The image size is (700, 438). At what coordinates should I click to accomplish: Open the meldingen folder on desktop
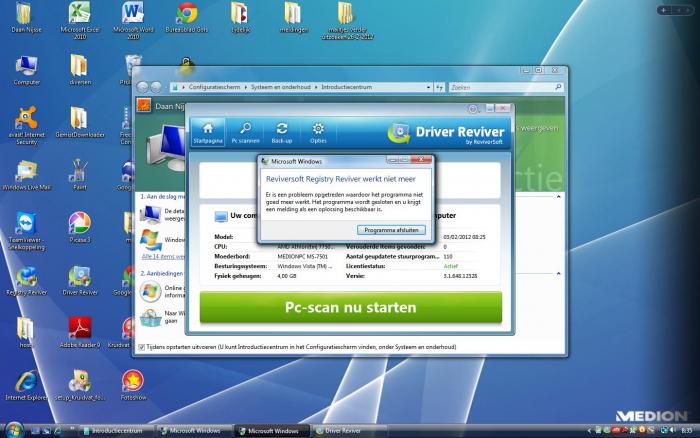(x=293, y=18)
